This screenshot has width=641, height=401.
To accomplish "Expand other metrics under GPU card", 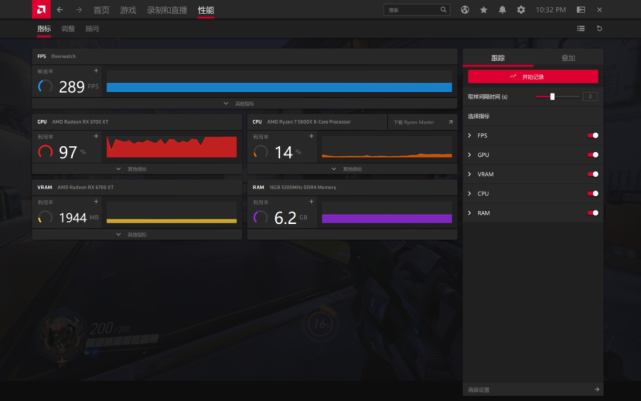I will 137,169.
